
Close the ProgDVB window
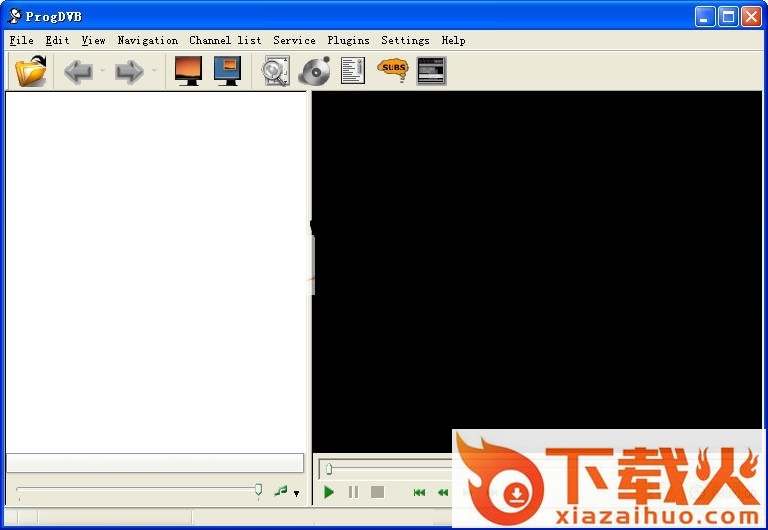(x=751, y=17)
